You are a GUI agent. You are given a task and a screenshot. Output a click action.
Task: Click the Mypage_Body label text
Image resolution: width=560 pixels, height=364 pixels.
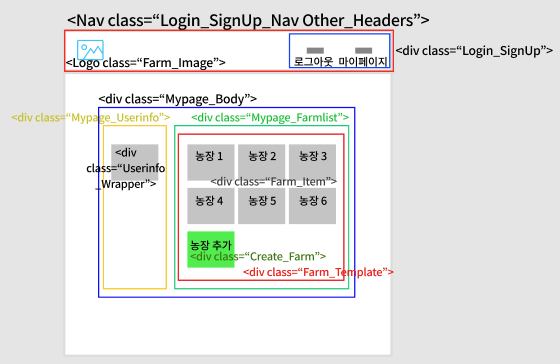click(x=178, y=99)
